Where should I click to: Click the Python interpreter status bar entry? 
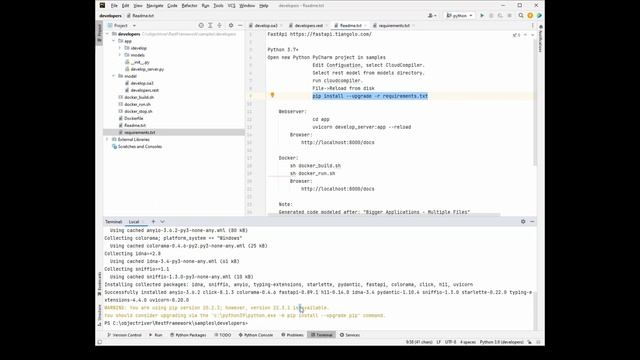click(501, 342)
